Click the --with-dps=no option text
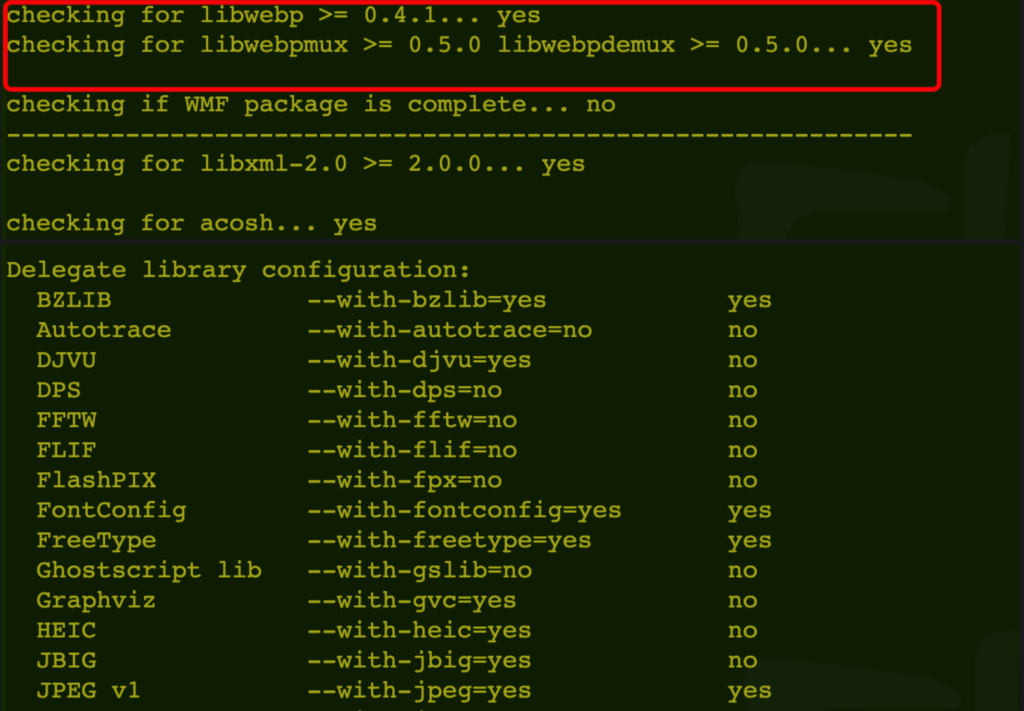This screenshot has height=711, width=1024. (404, 390)
